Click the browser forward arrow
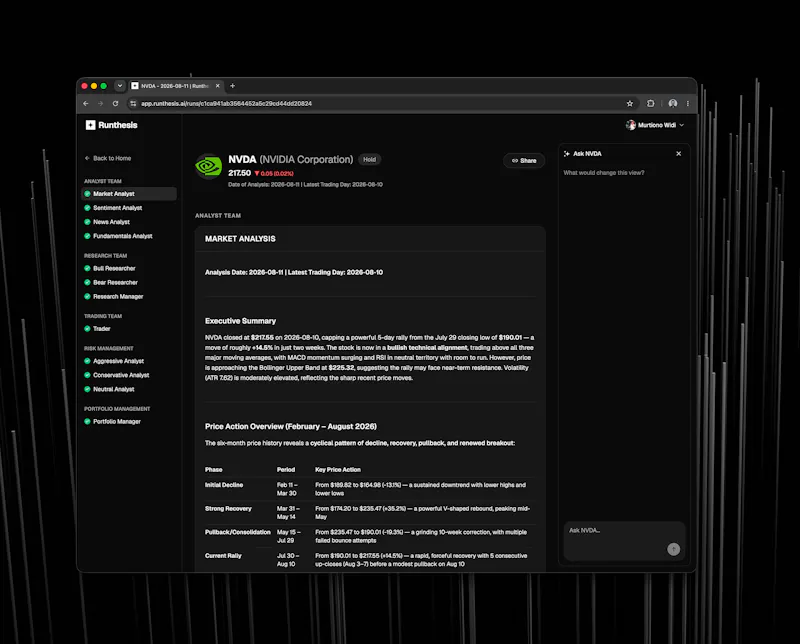Viewport: 800px width, 644px height. (x=101, y=104)
